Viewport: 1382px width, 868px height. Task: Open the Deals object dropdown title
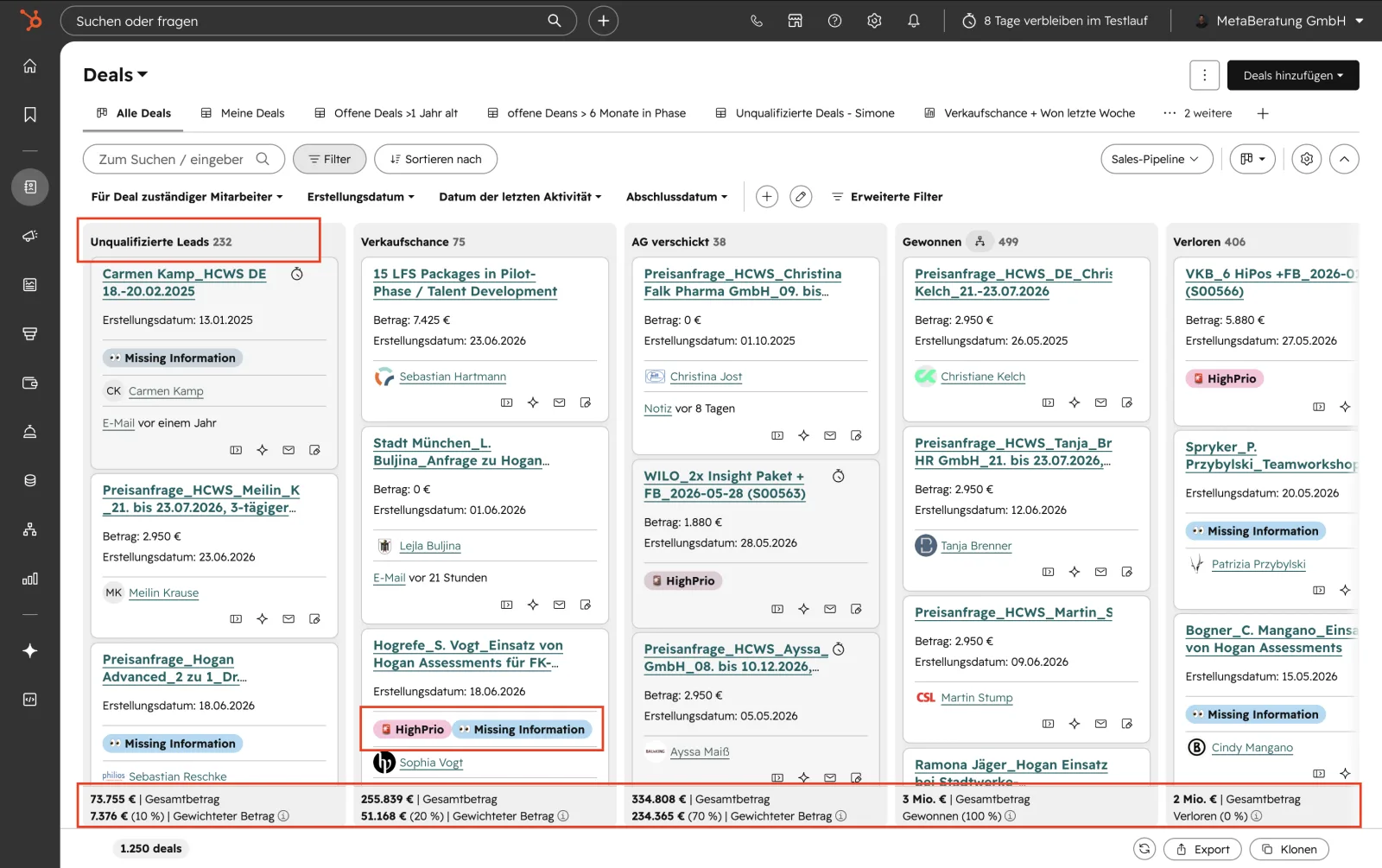pos(115,75)
